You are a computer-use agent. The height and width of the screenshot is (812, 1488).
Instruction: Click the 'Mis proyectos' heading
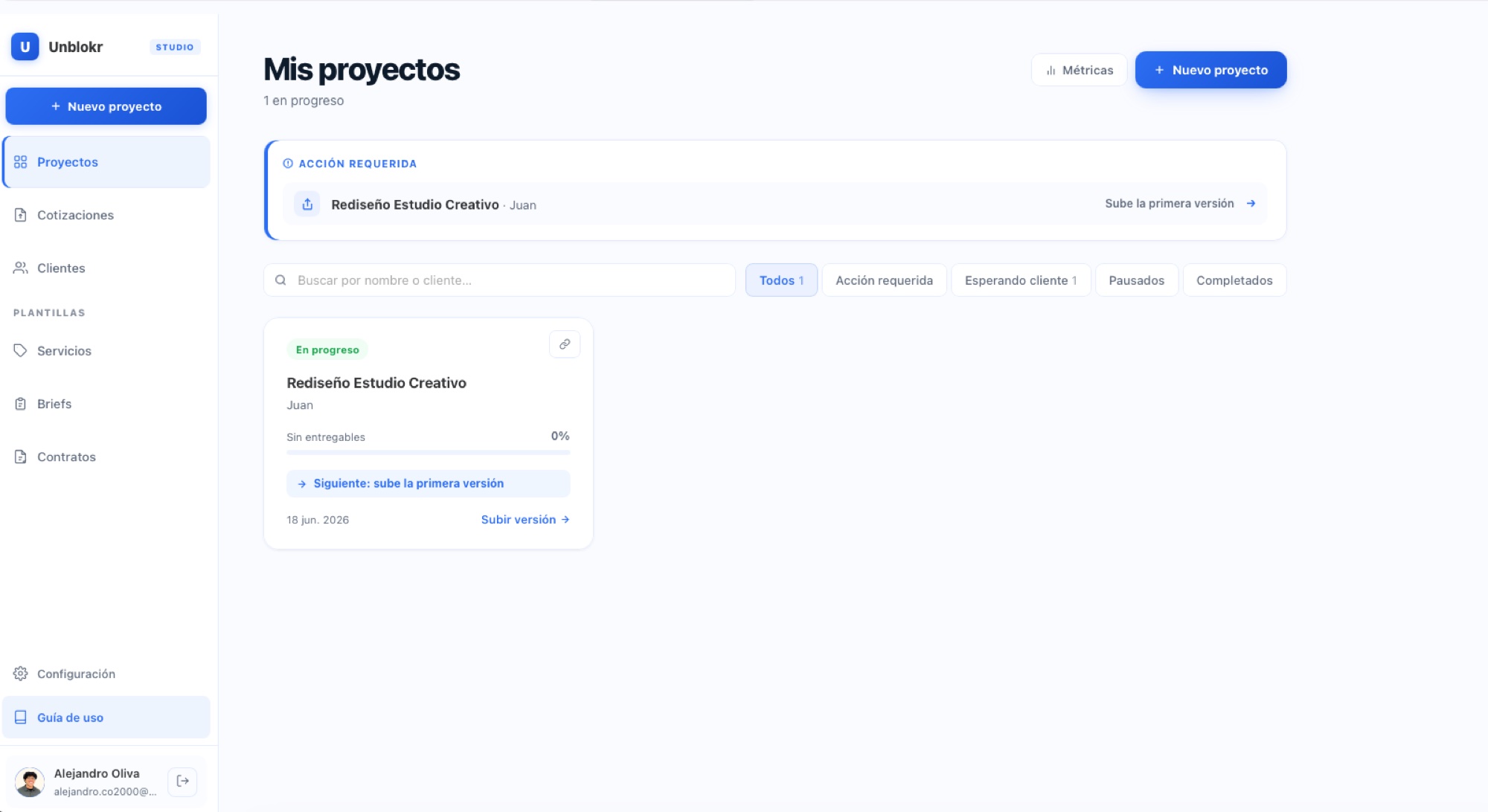pos(362,70)
